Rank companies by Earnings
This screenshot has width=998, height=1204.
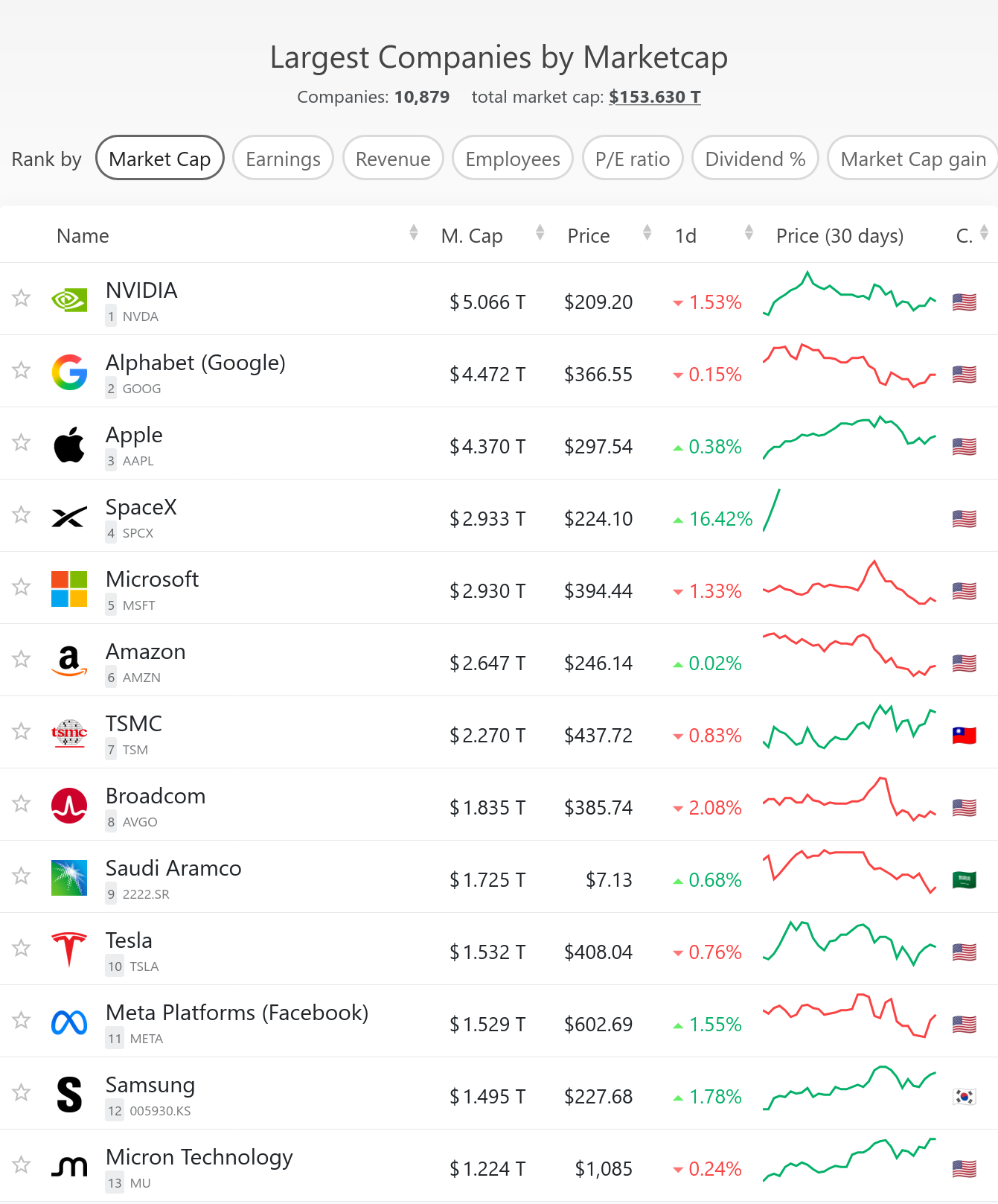(x=283, y=158)
